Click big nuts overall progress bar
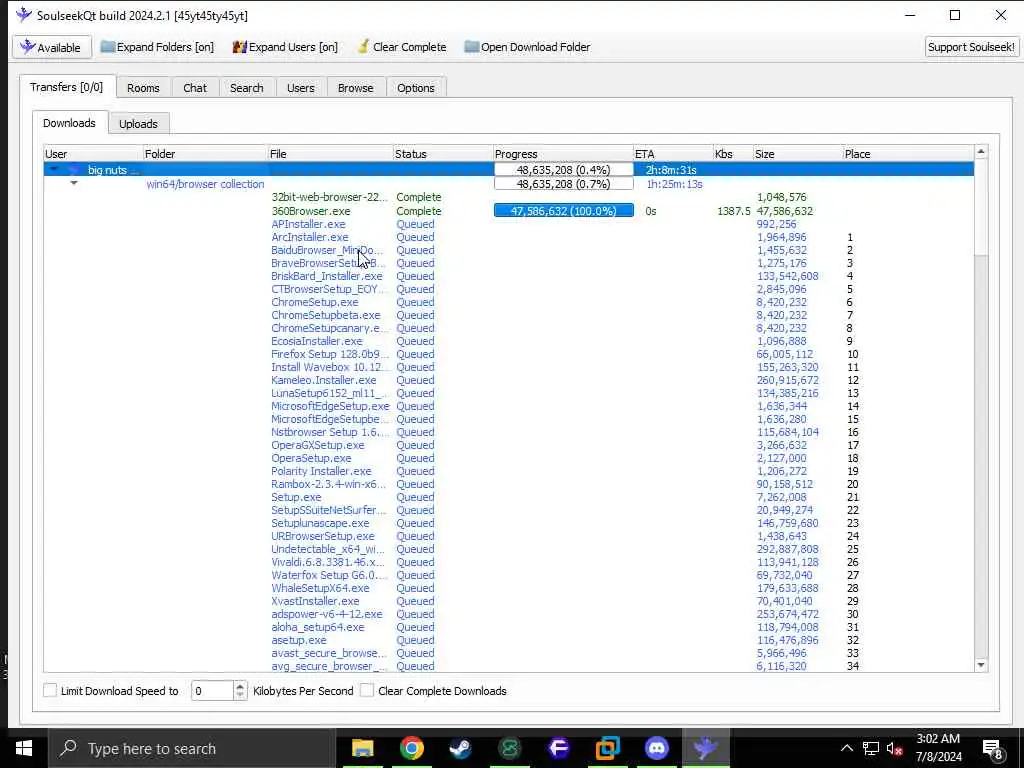The width and height of the screenshot is (1024, 768). pyautogui.click(x=564, y=170)
